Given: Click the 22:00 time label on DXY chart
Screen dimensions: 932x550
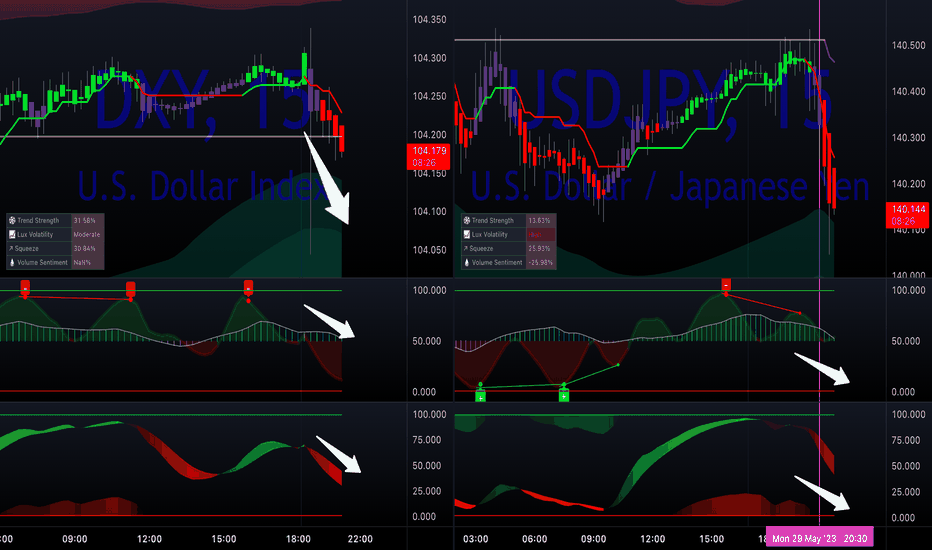Looking at the screenshot, I should [360, 539].
